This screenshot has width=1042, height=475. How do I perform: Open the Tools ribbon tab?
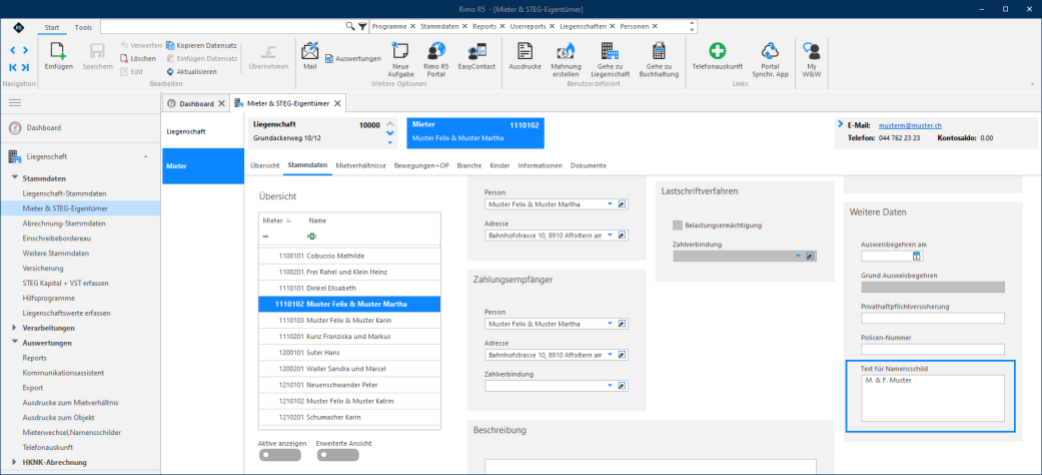(x=84, y=27)
